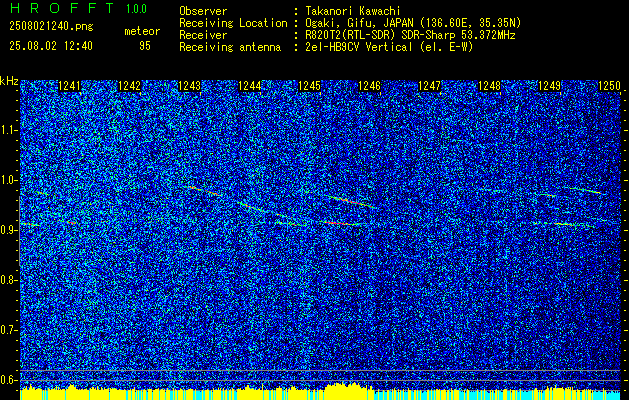629x400 pixels.
Task: Click the 1.0 kHz axis label
Action: point(8,180)
